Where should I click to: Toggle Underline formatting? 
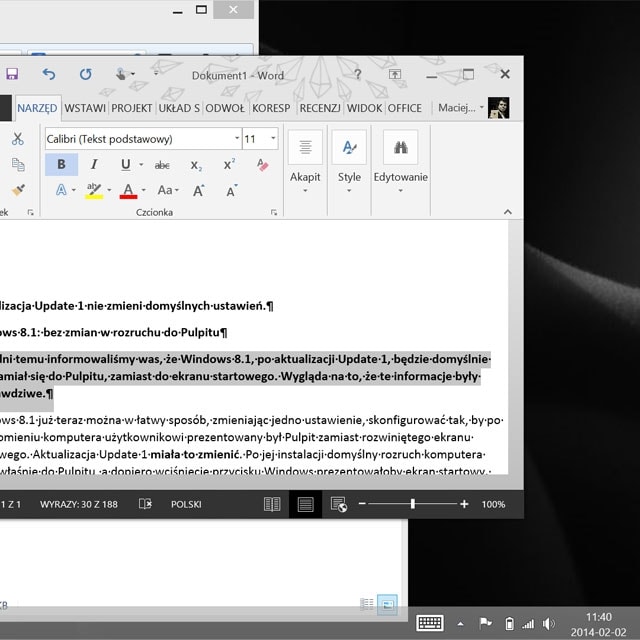(125, 164)
